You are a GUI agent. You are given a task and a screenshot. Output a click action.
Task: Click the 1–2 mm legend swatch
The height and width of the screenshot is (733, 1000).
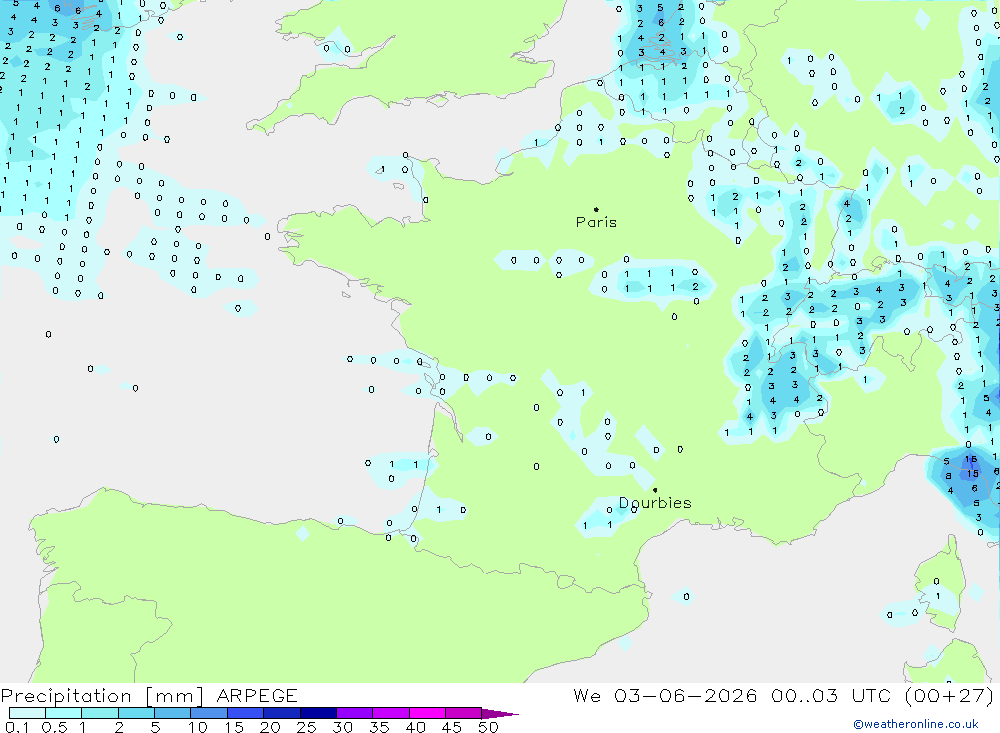(x=100, y=713)
